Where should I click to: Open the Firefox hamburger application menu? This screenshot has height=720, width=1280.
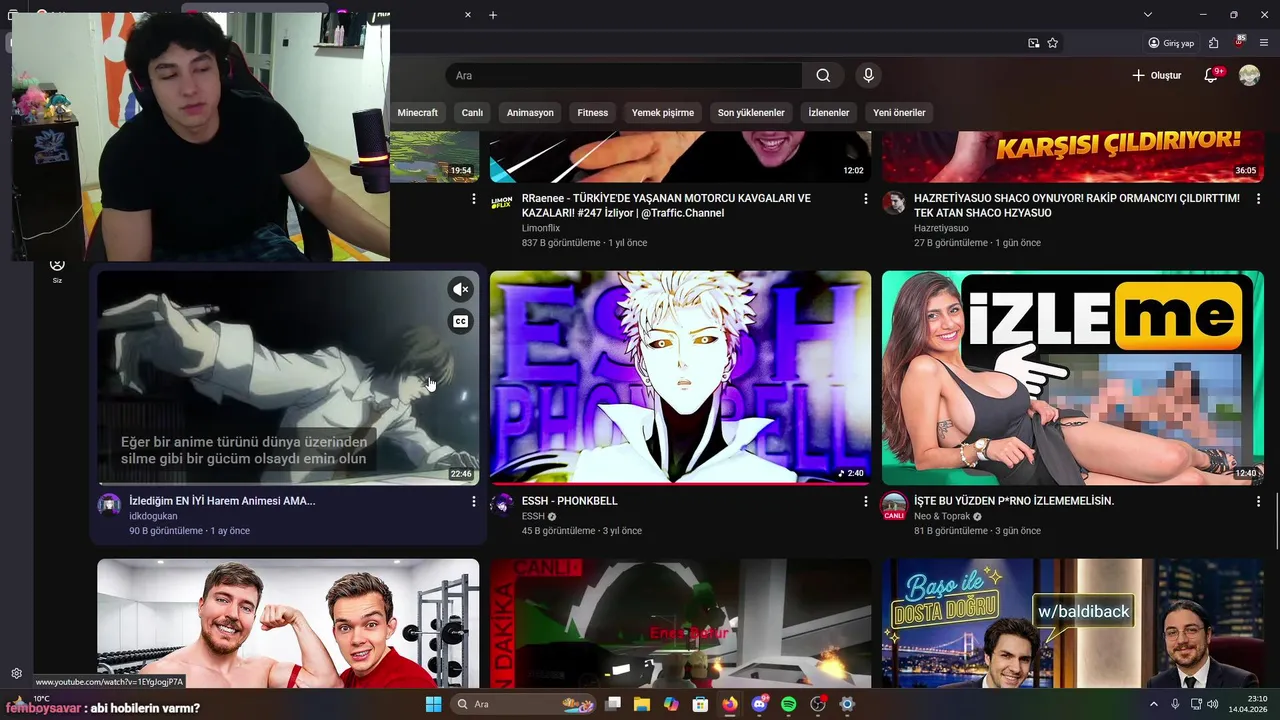tap(1264, 43)
